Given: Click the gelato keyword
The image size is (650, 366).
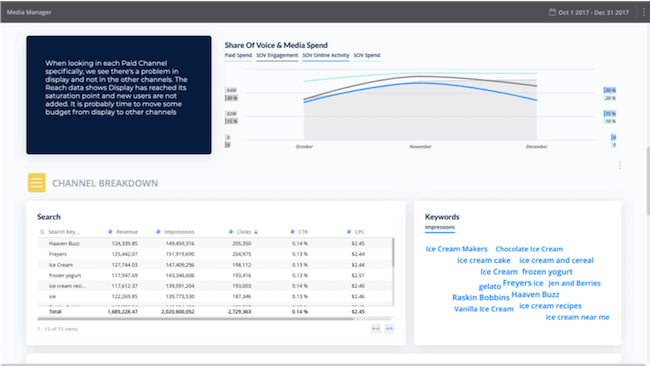Looking at the screenshot, I should click(x=490, y=286).
